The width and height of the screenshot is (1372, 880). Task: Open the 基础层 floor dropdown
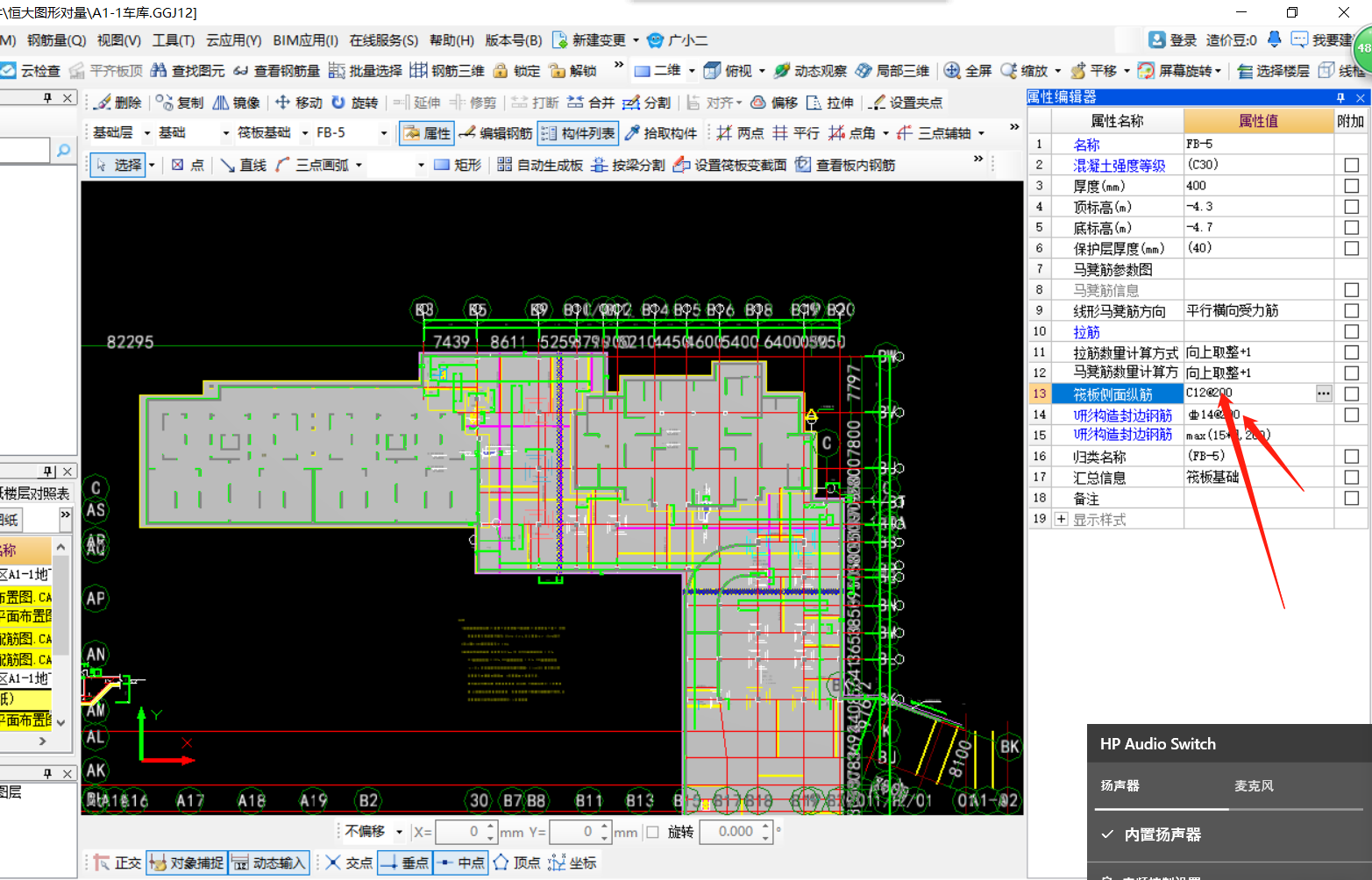click(147, 133)
